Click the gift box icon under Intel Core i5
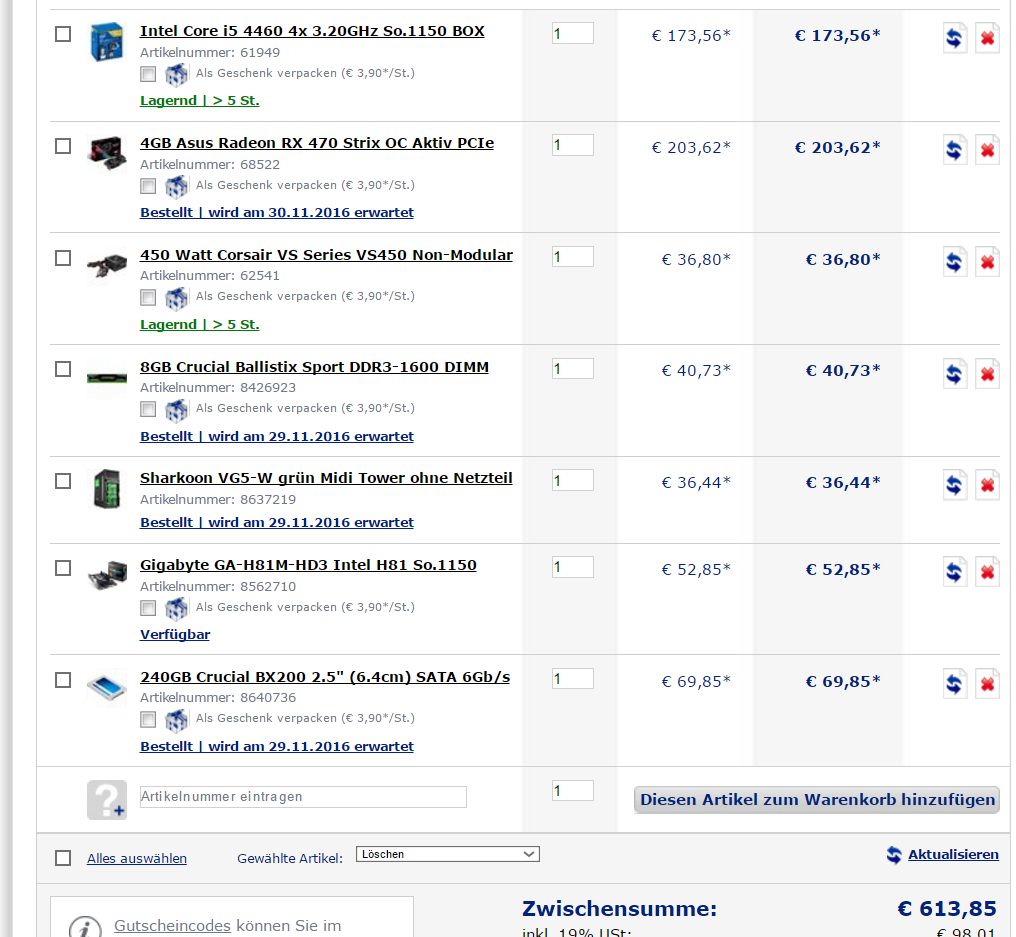Viewport: 1016px width, 937px height. 176,75
